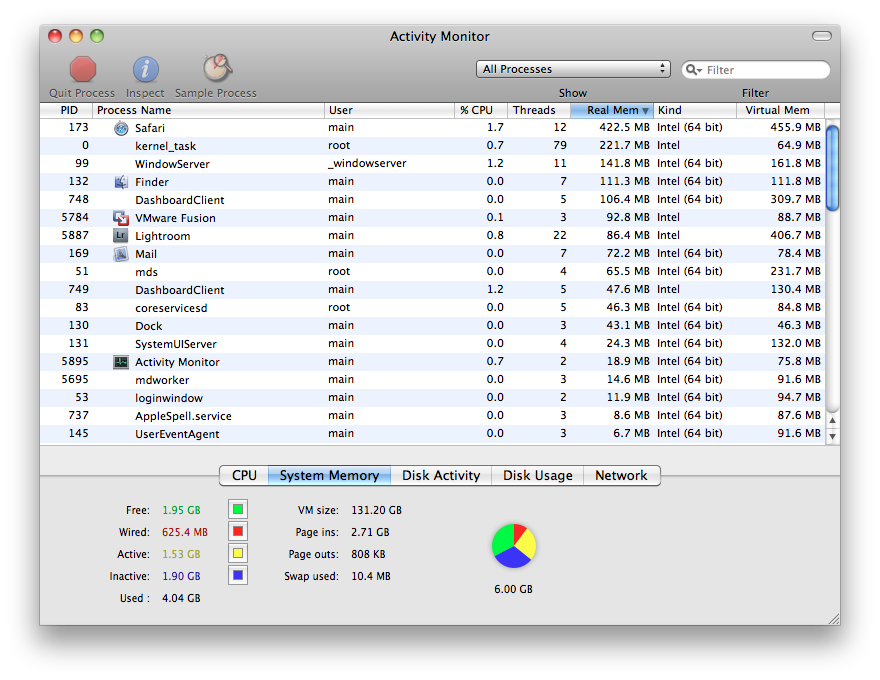Click kernel_task's 79 threads cell

560,145
